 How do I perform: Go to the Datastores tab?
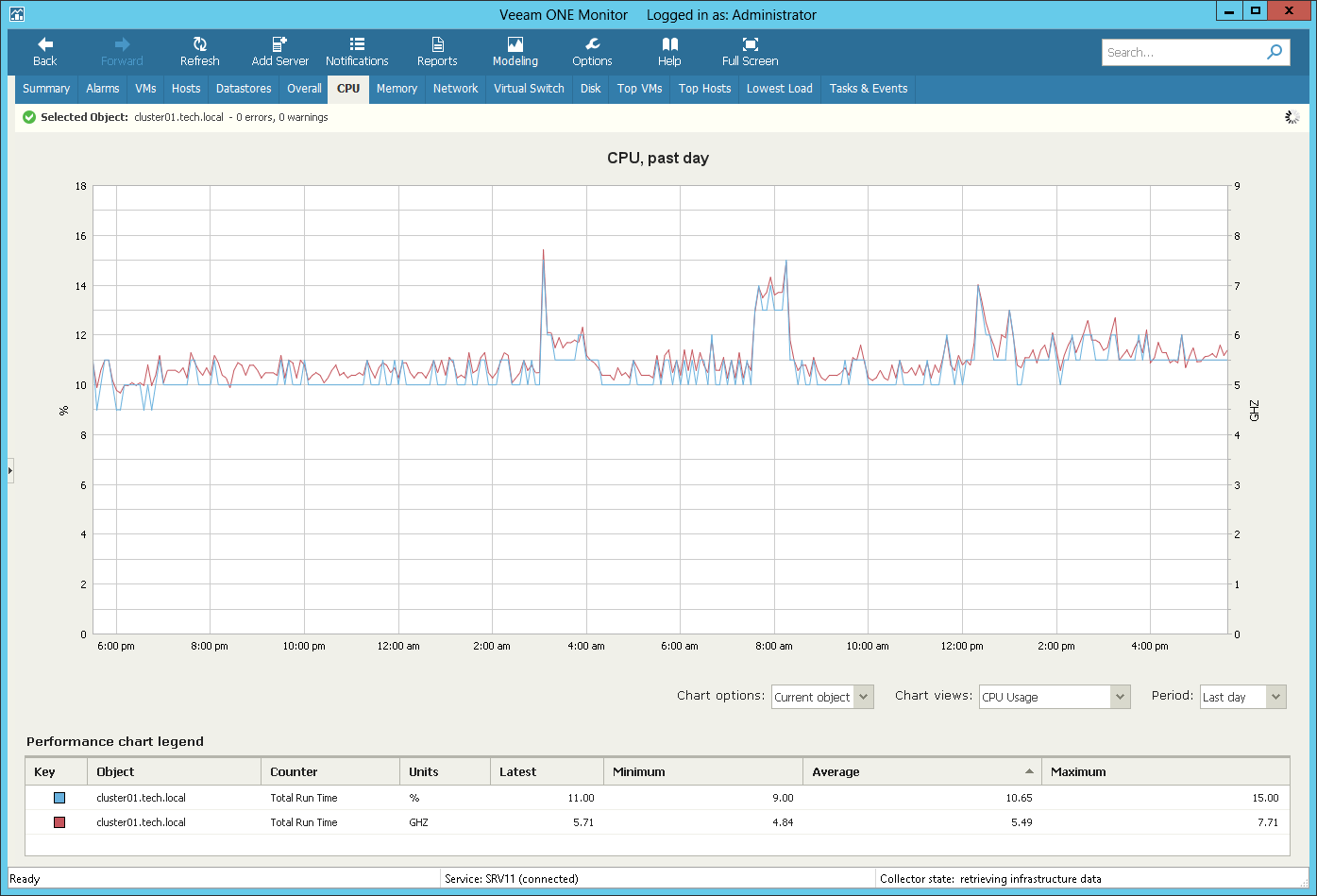(x=244, y=89)
